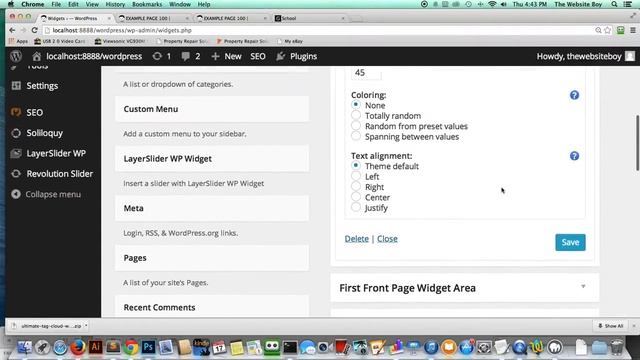640x360 pixels.
Task: Switch to the School tab
Action: 309,18
